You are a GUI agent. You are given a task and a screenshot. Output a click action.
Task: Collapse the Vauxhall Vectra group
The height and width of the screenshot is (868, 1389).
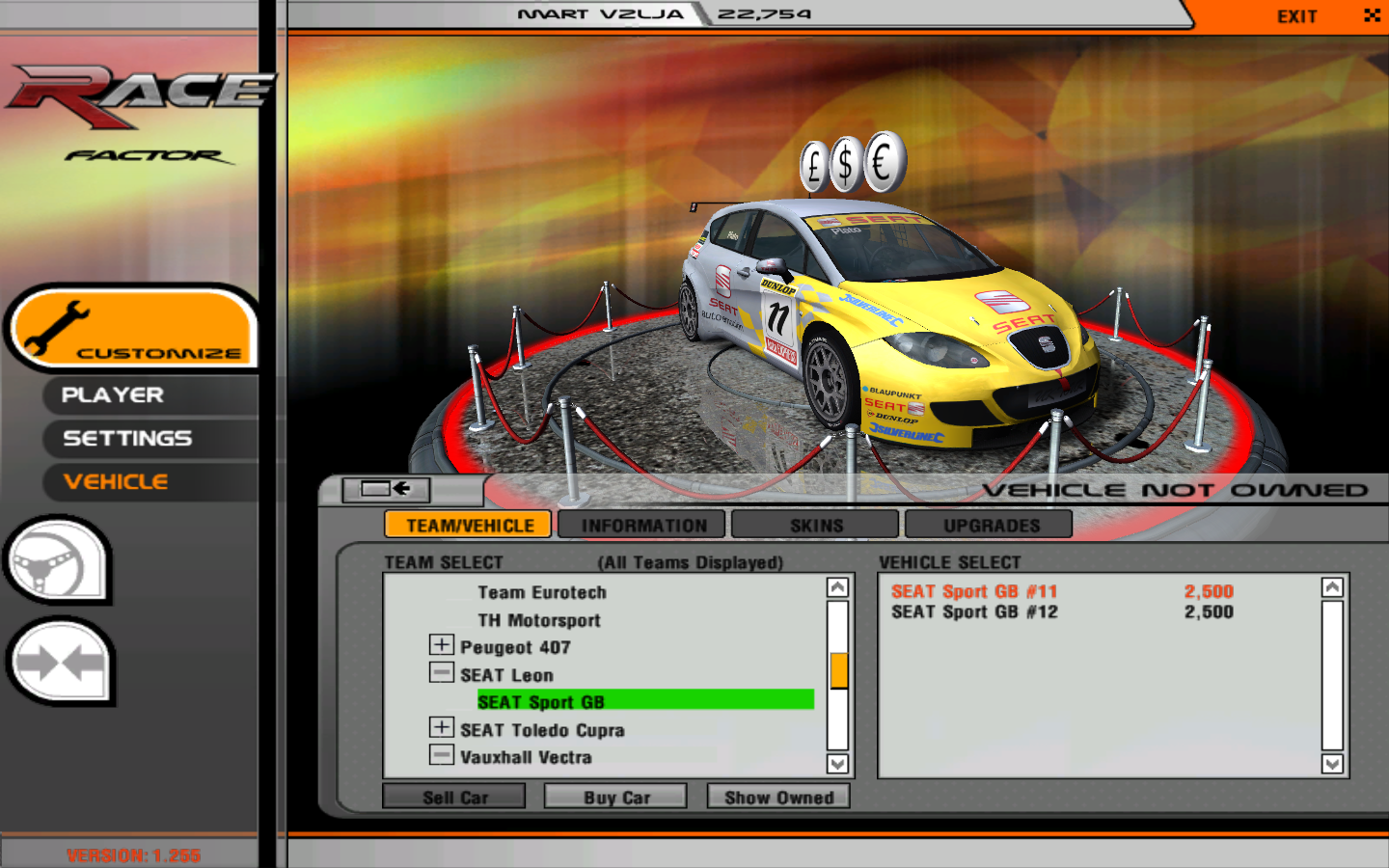pyautogui.click(x=441, y=755)
